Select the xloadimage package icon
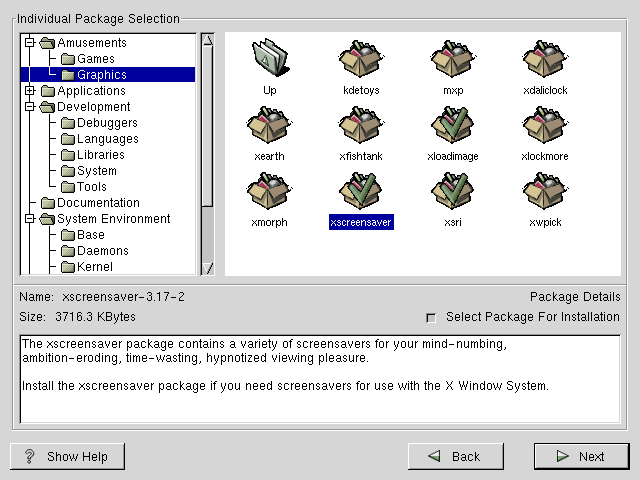Screen dimensions: 640x480 pyautogui.click(x=453, y=126)
